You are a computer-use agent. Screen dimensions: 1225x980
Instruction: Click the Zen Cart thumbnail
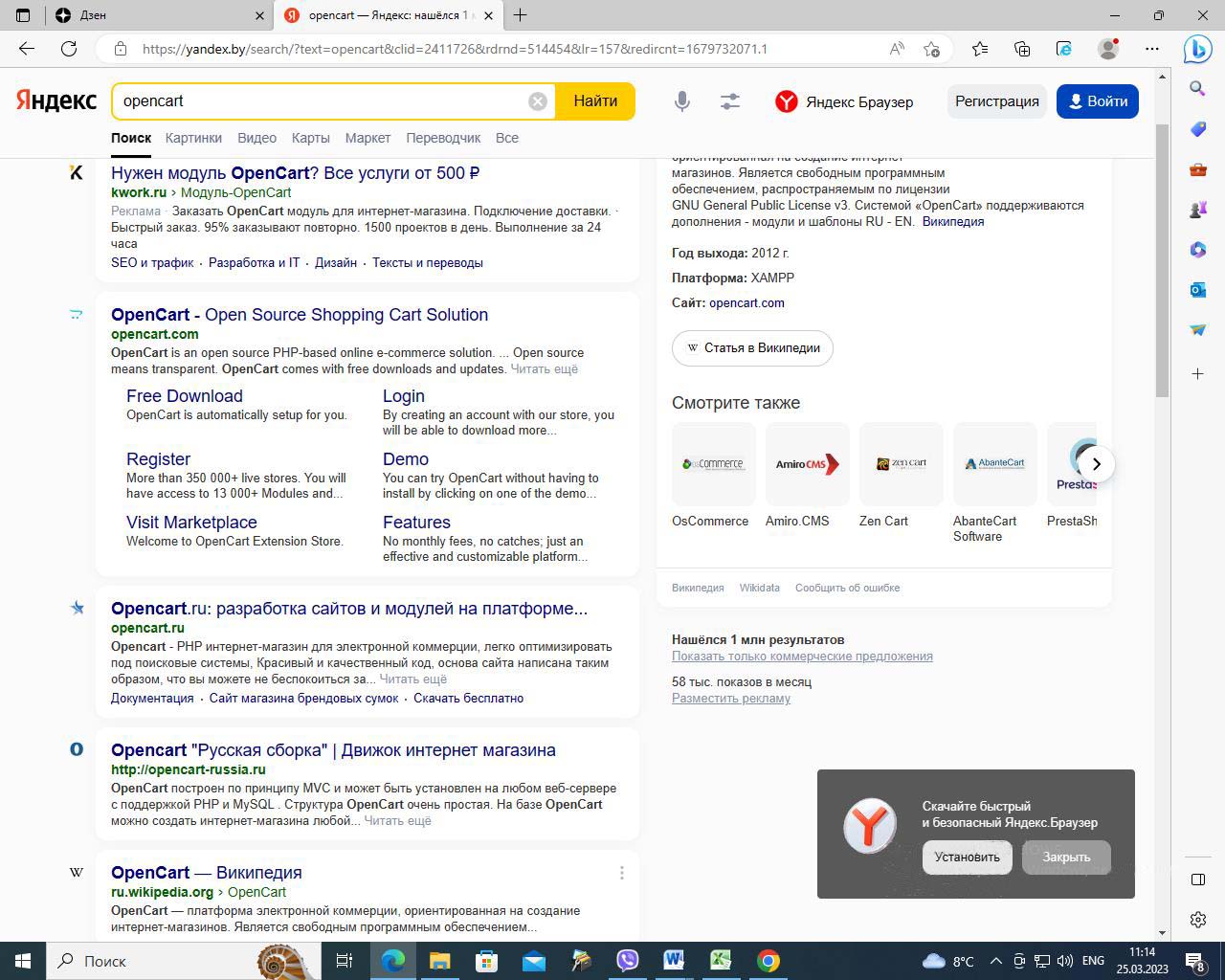point(902,464)
